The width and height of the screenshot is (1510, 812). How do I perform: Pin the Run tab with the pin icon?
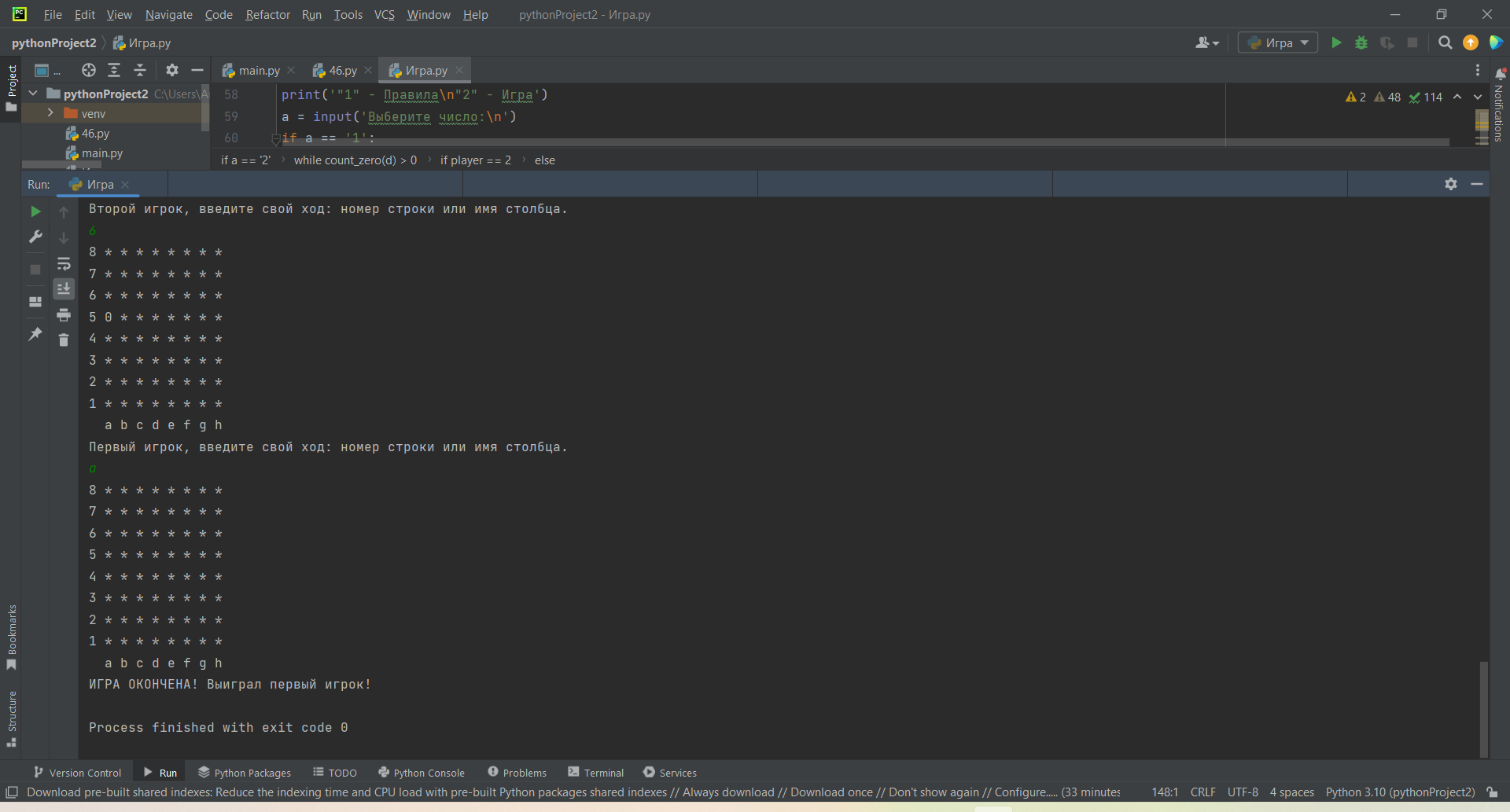(x=35, y=334)
